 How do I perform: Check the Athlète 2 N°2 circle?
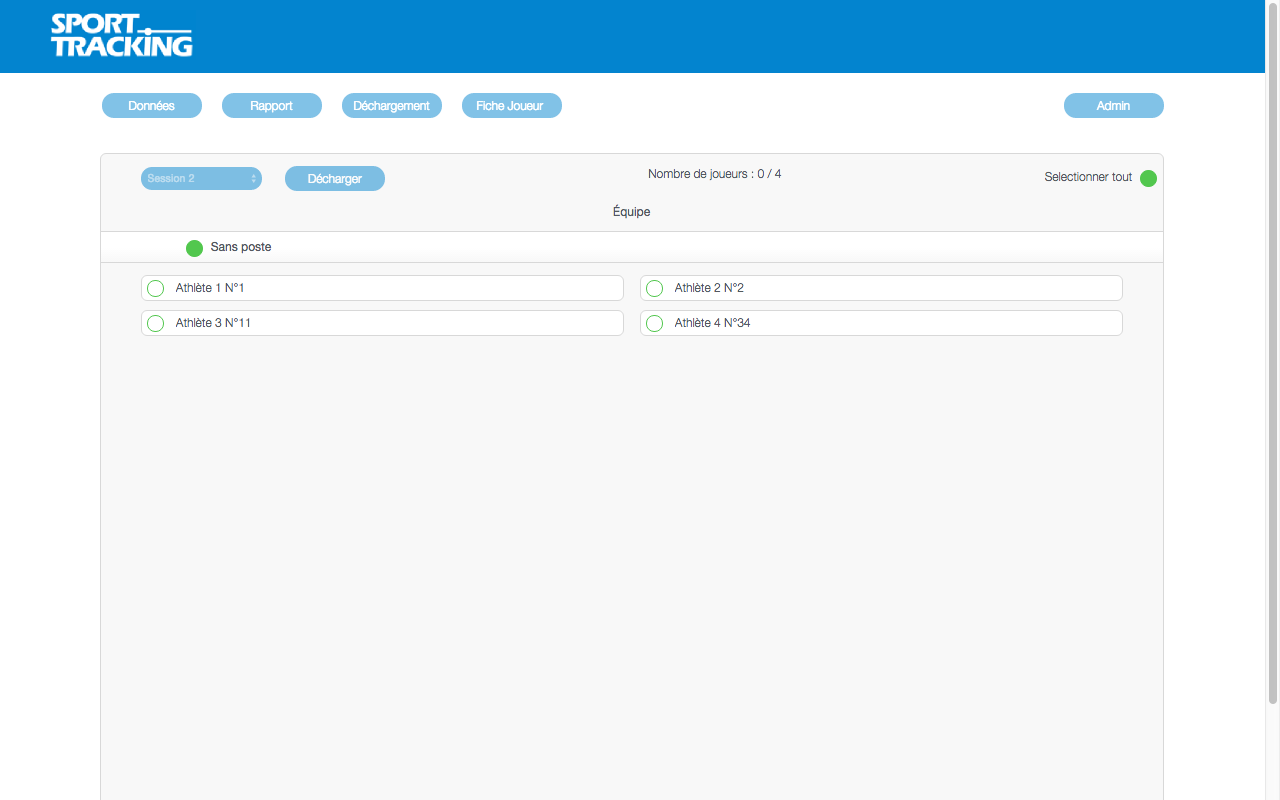(654, 289)
